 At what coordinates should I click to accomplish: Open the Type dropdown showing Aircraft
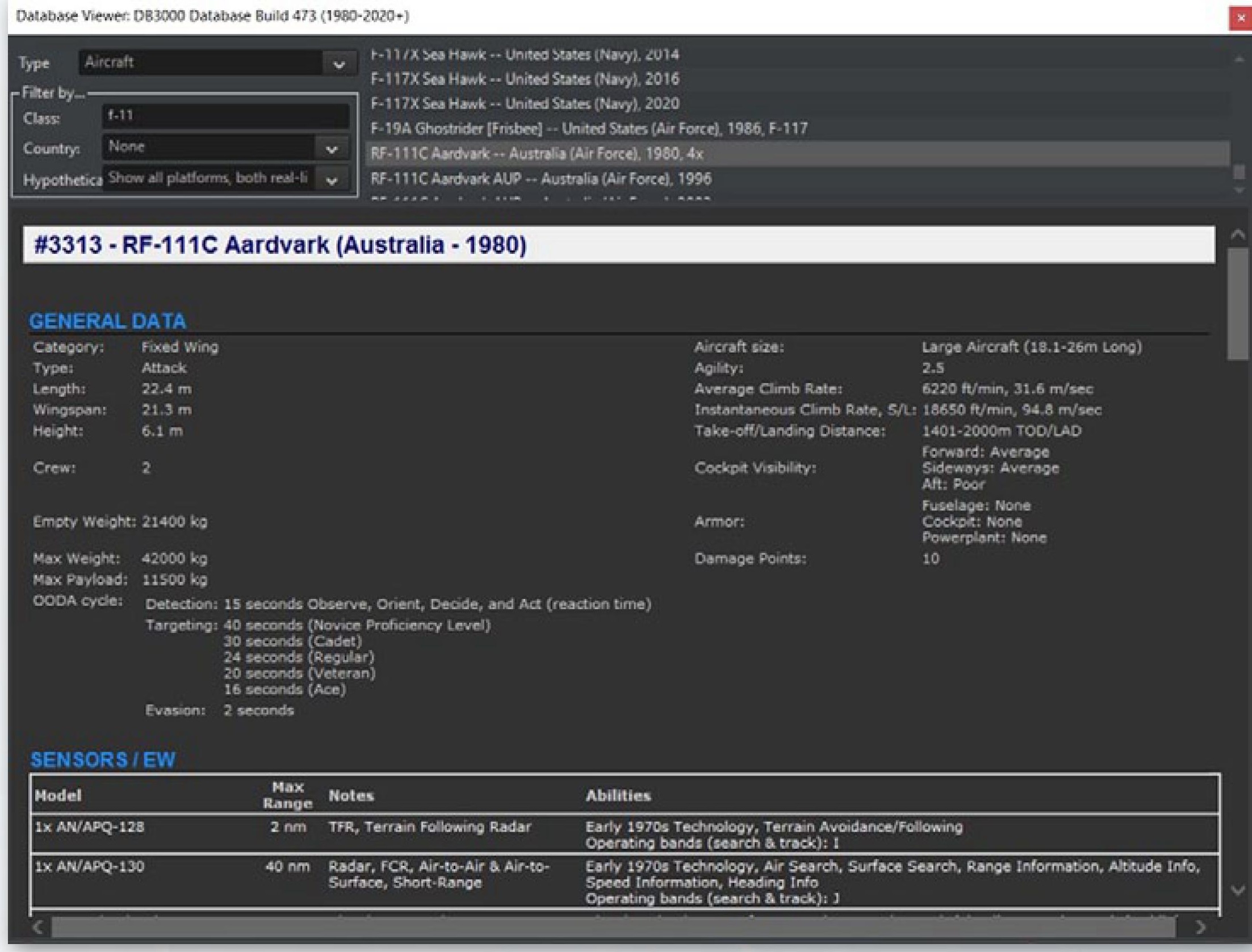coord(338,64)
